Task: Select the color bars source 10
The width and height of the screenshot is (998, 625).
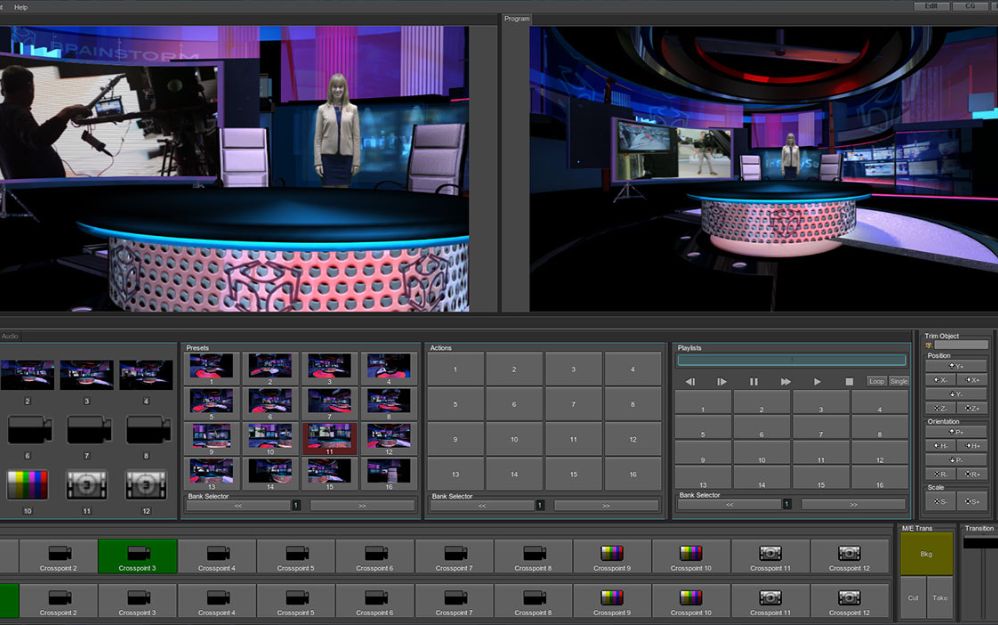Action: pyautogui.click(x=27, y=485)
